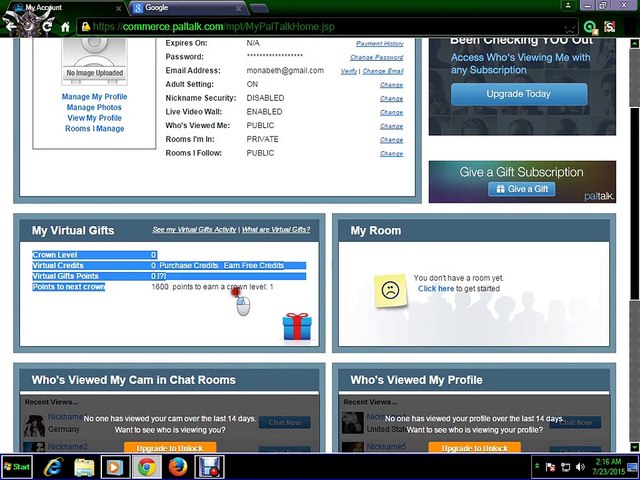
Task: Change Nickname Security setting
Action: coord(391,99)
